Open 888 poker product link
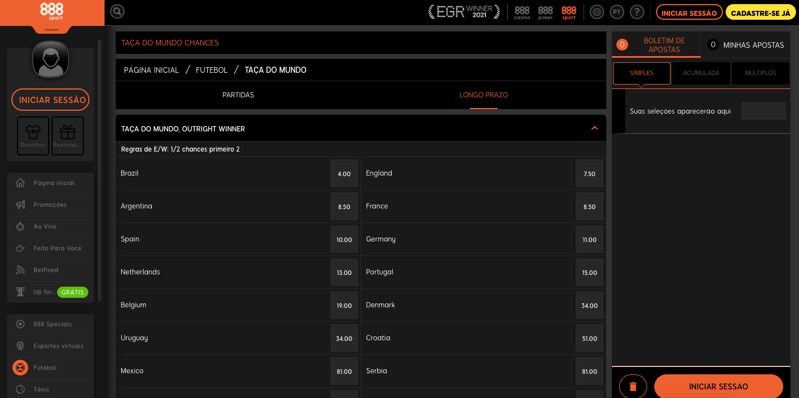 tap(545, 12)
